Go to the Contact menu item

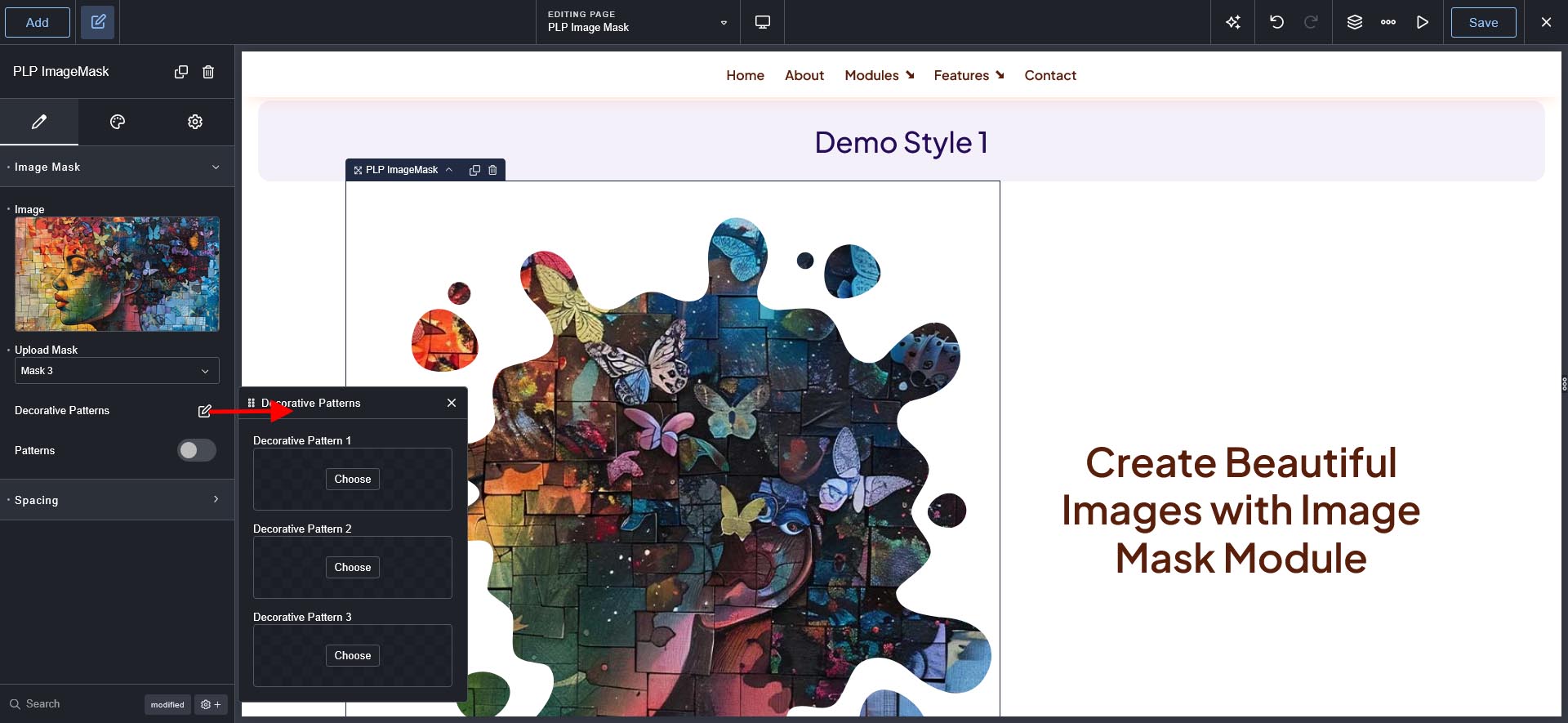click(1050, 75)
